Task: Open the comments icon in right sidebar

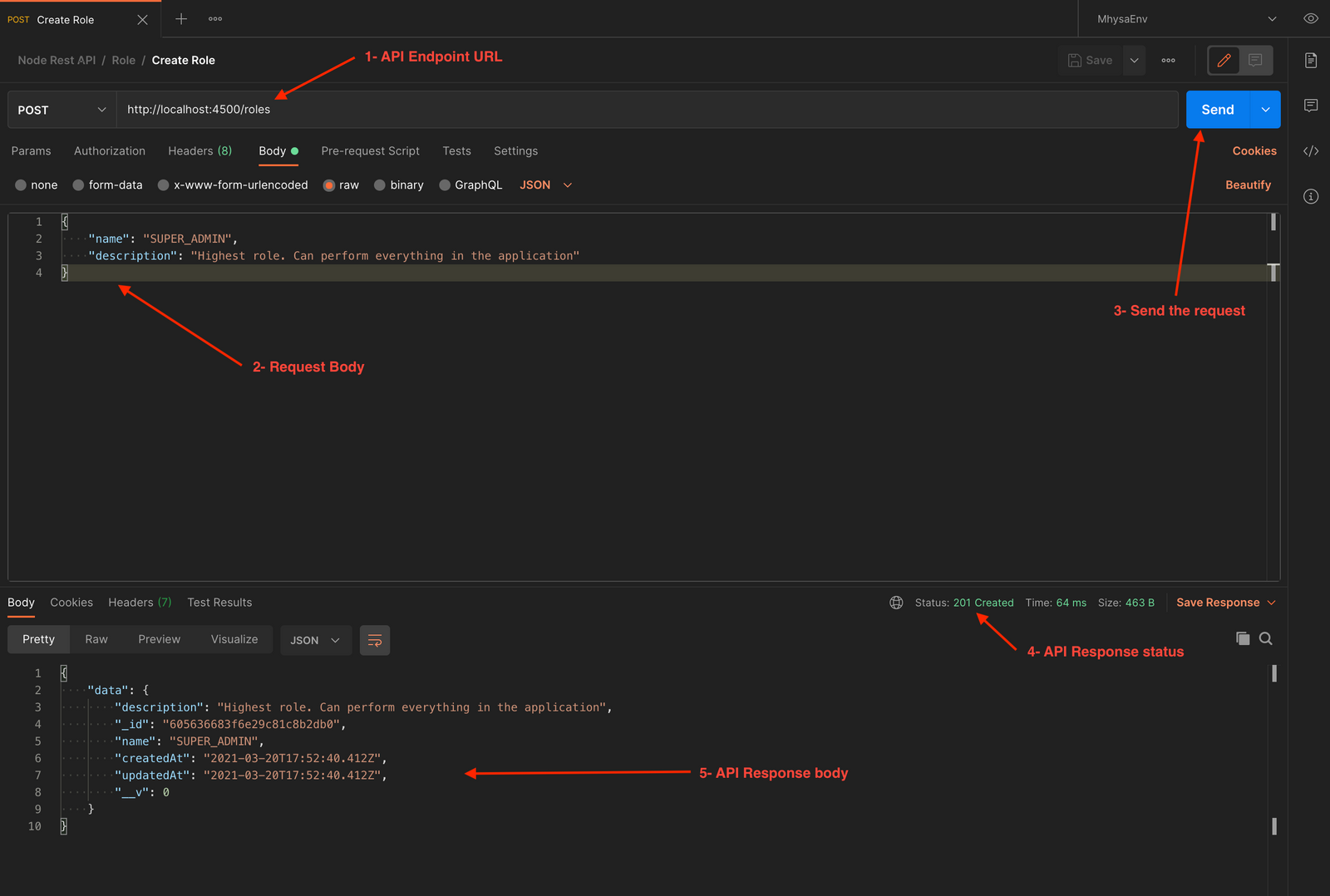Action: tap(1311, 106)
